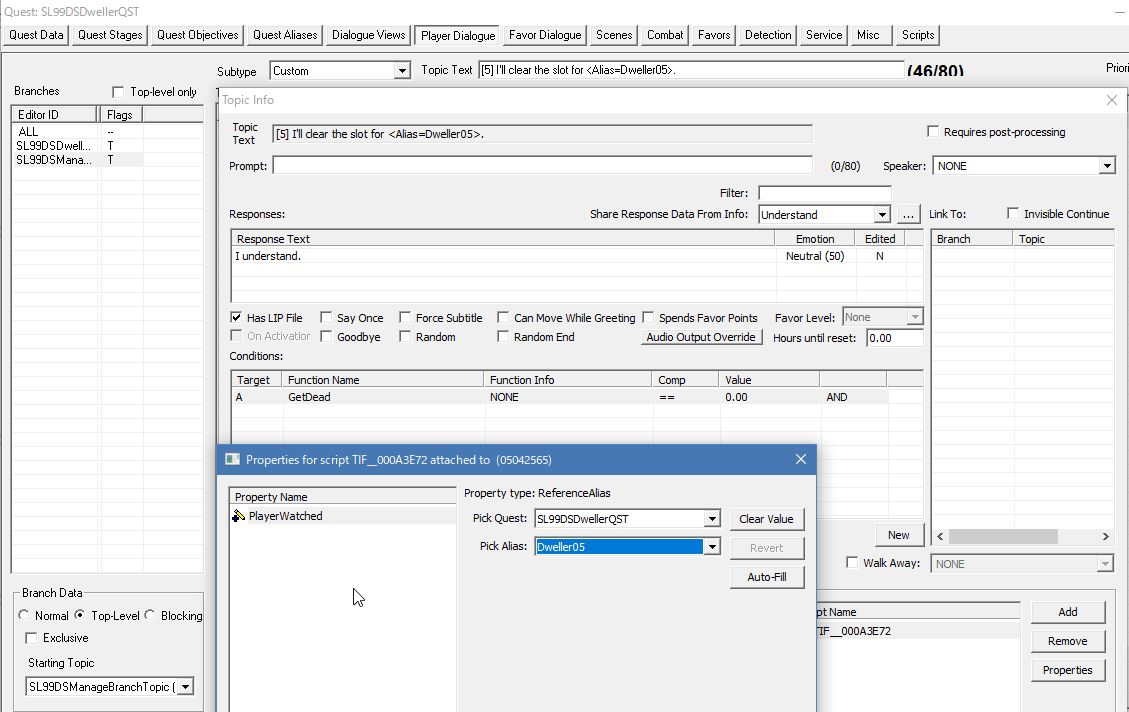1129x712 pixels.
Task: Select the SL99DSDwell... branch row
Action: point(107,145)
